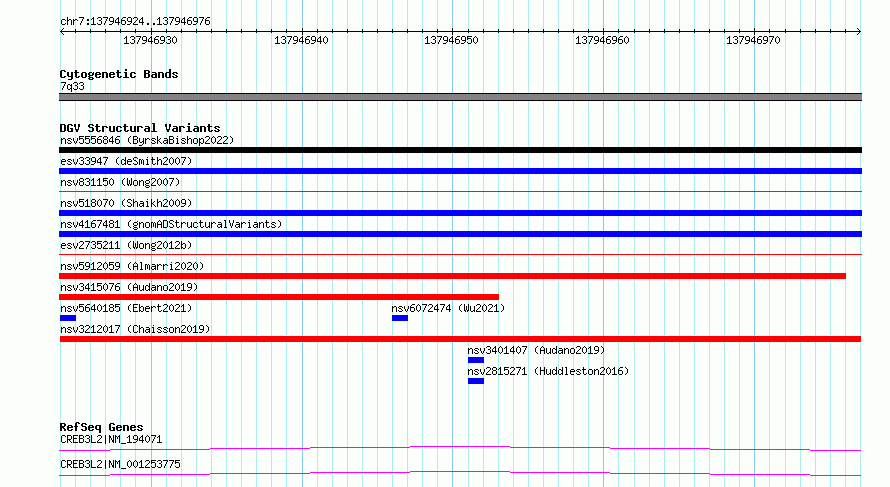Click the RefSeq Genes track title
Image resolution: width=890 pixels, height=487 pixels.
[x=101, y=427]
